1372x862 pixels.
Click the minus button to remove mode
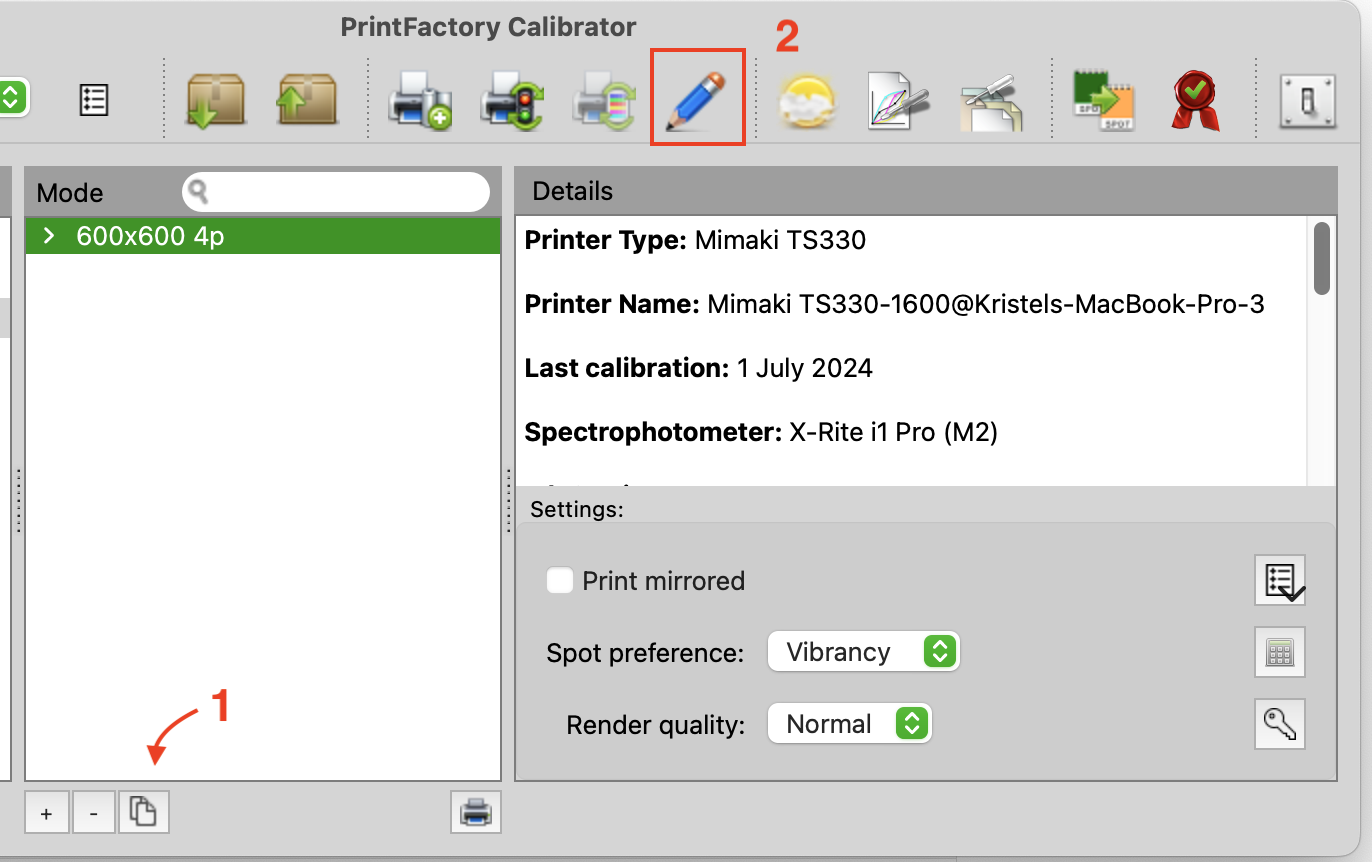tap(94, 814)
